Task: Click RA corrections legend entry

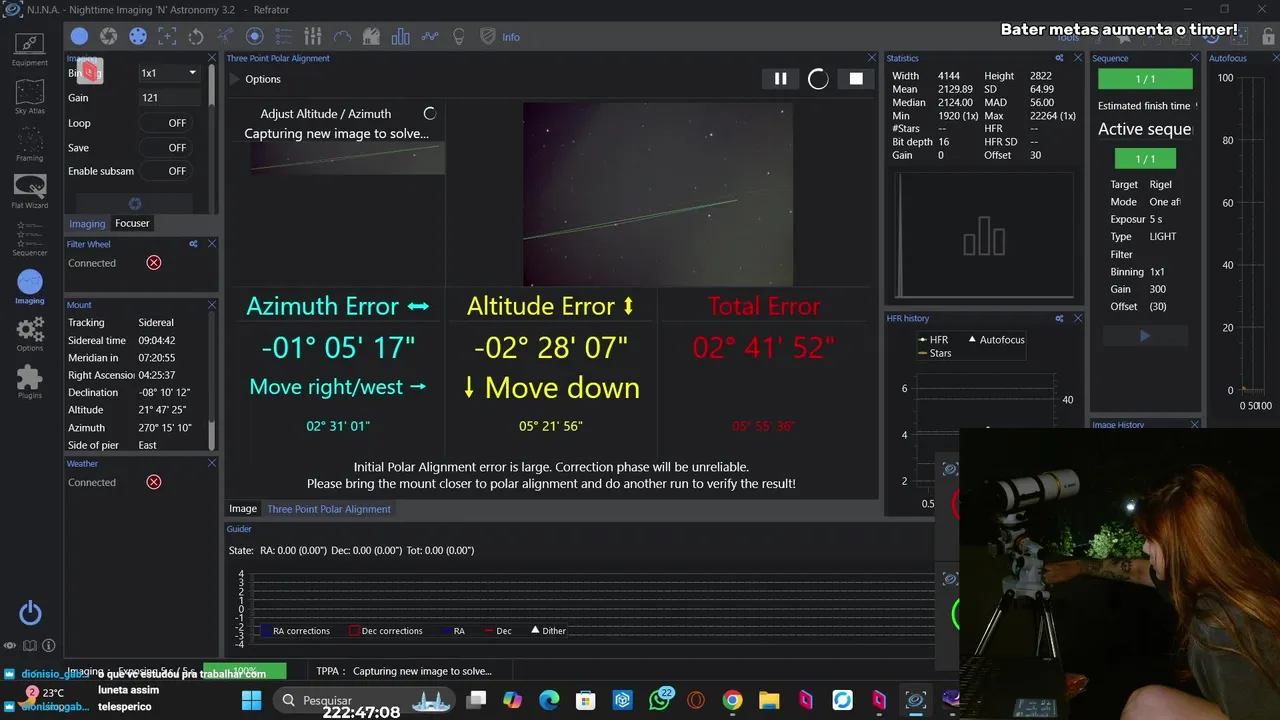Action: pyautogui.click(x=294, y=631)
